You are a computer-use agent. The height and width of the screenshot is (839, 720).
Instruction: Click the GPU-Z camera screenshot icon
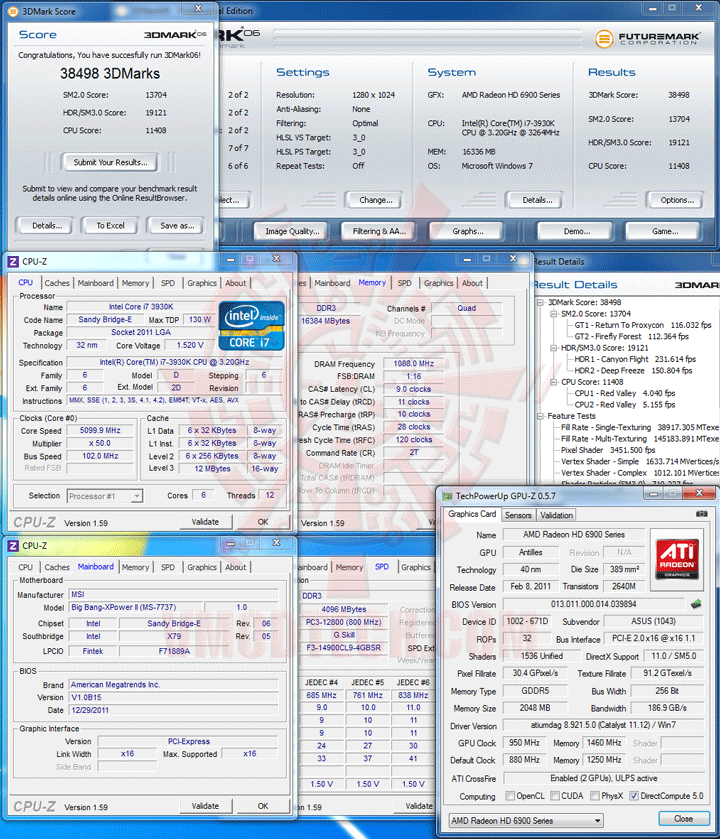click(701, 514)
